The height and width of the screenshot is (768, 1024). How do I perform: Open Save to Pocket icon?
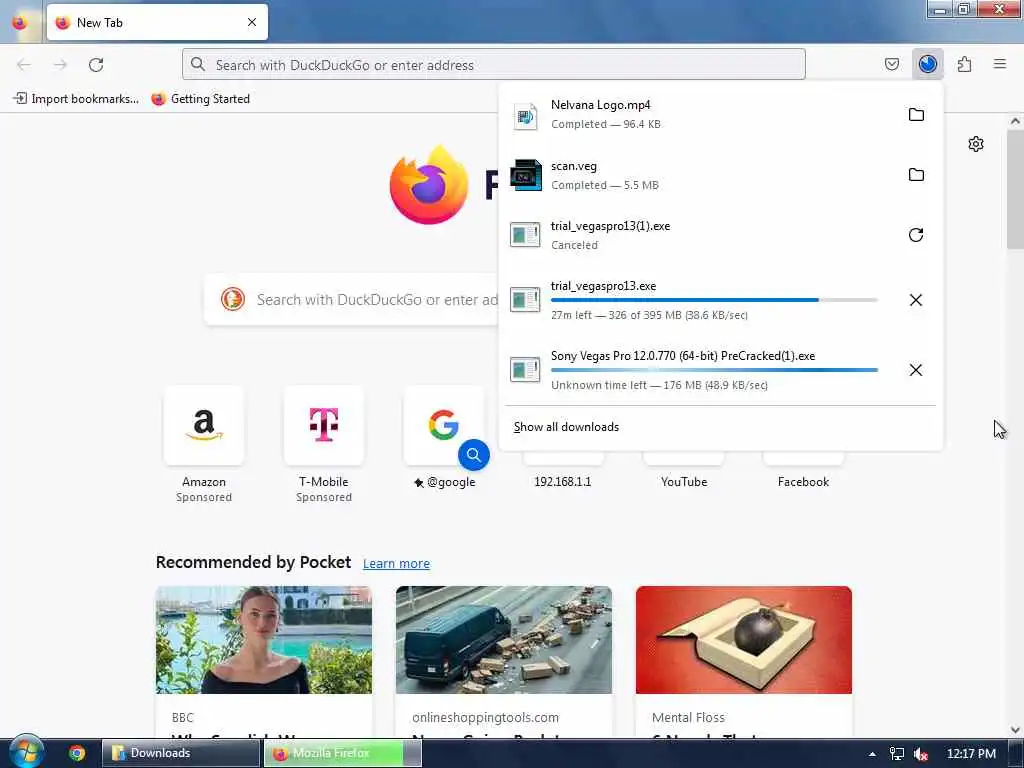[891, 64]
